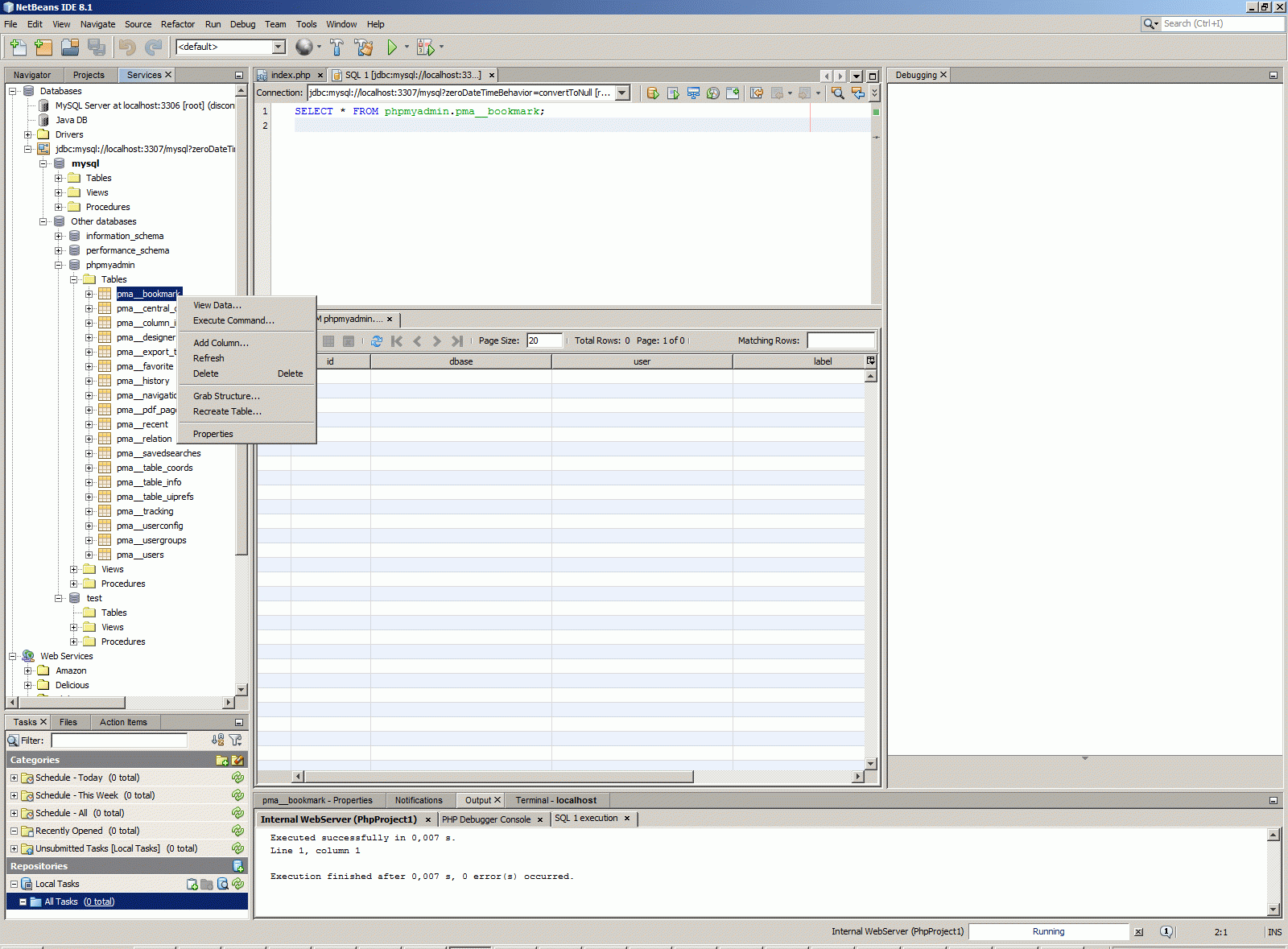Image resolution: width=1288 pixels, height=949 pixels.
Task: Click the green Run Project icon
Action: pyautogui.click(x=392, y=47)
